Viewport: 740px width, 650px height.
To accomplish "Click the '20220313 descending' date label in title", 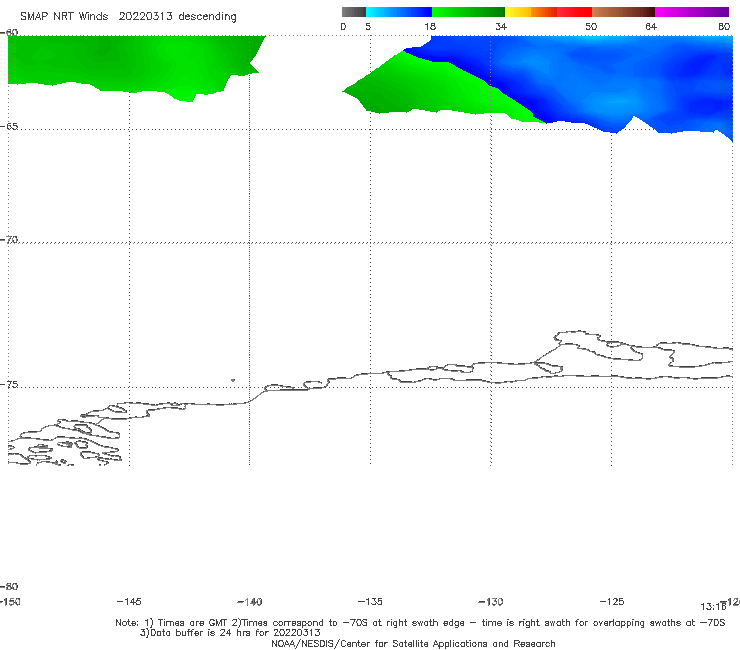I will pyautogui.click(x=177, y=17).
